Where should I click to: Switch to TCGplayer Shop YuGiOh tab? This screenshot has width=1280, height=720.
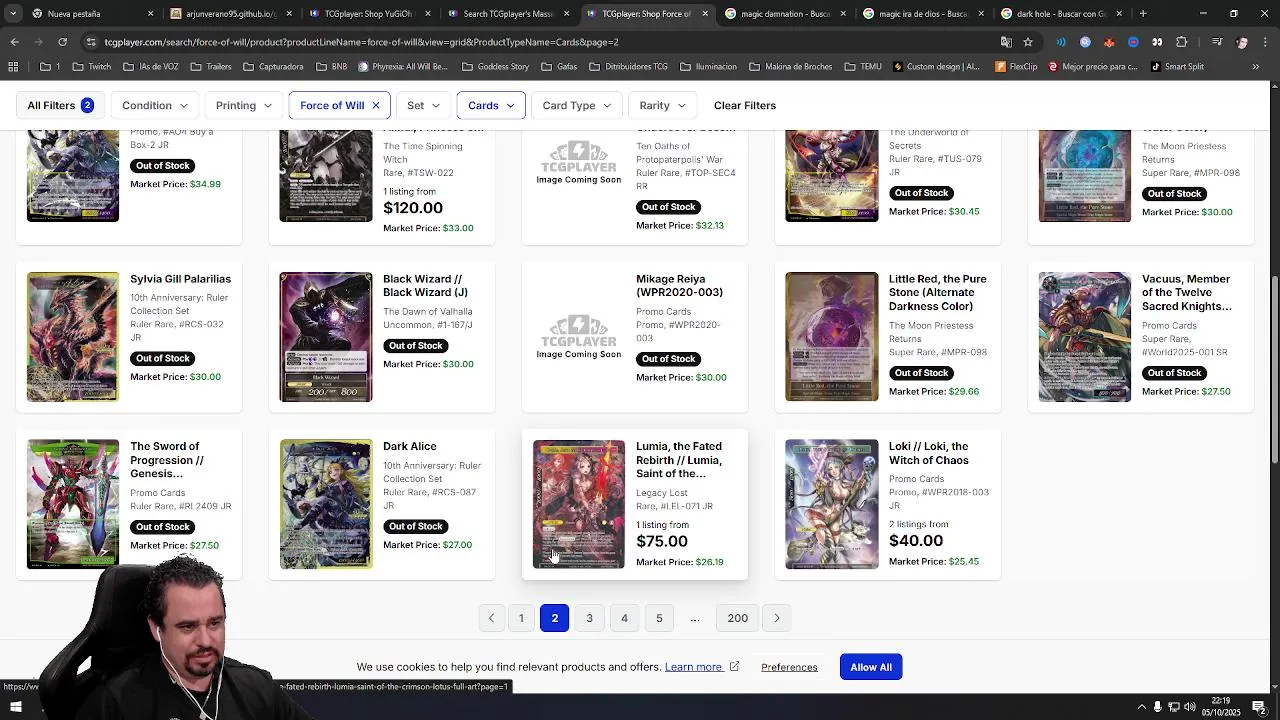[x=367, y=14]
